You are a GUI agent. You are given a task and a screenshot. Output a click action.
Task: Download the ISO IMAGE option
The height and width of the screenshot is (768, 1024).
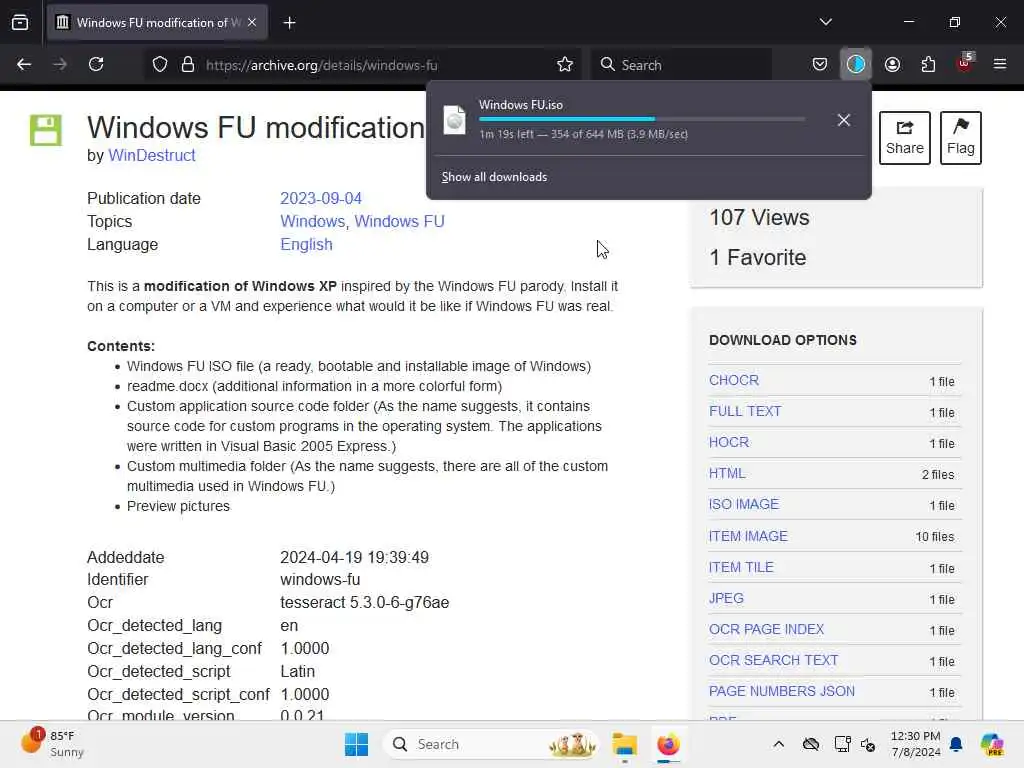(x=744, y=504)
